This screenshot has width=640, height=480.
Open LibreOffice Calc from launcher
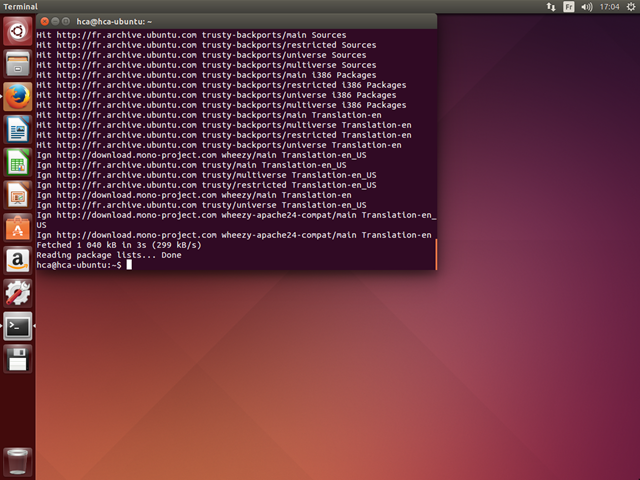[x=18, y=162]
